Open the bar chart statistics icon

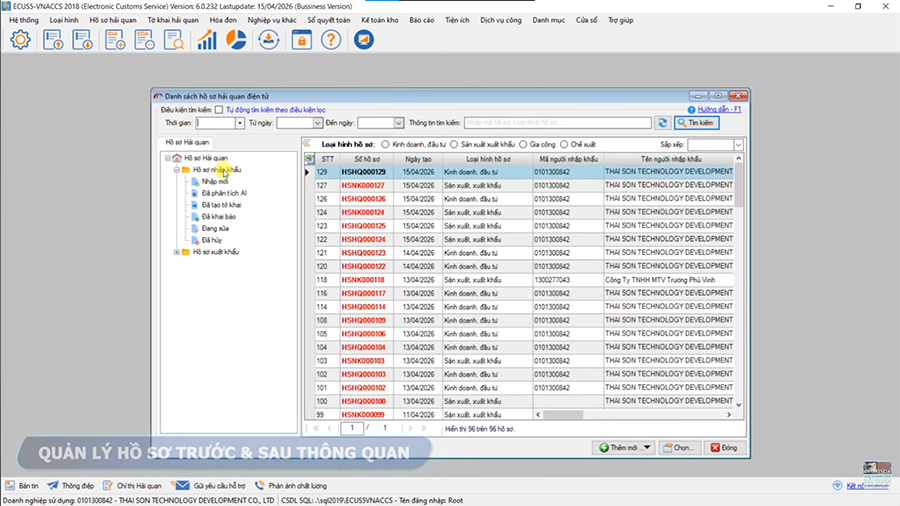pos(207,40)
